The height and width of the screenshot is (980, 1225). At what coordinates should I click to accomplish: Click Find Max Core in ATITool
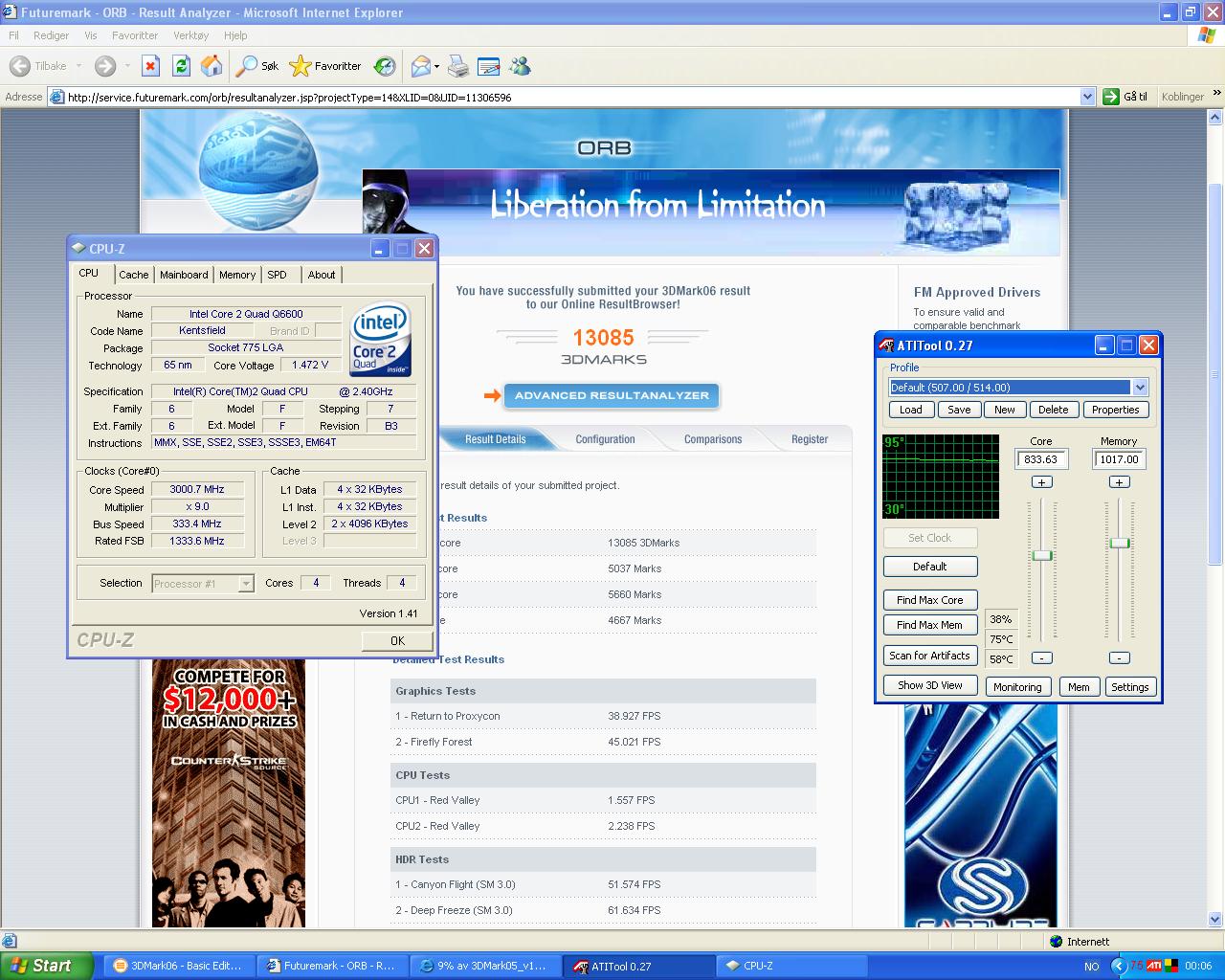click(929, 600)
